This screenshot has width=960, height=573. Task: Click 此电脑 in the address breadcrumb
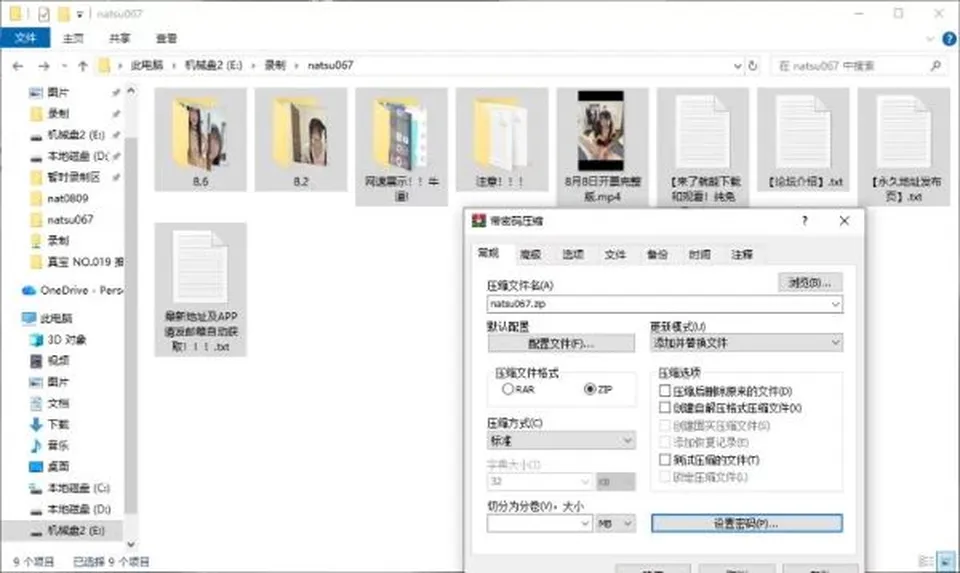pos(147,66)
